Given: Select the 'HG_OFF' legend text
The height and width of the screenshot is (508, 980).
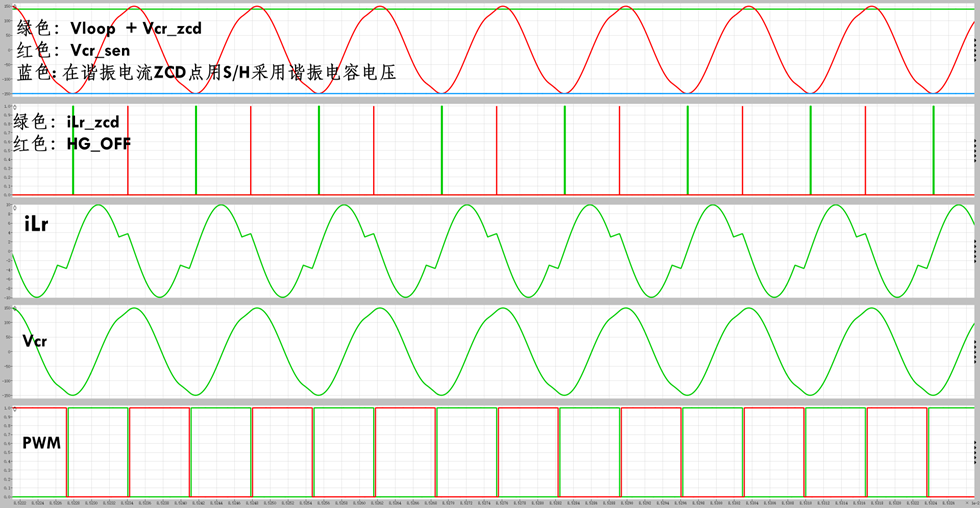Looking at the screenshot, I should point(99,144).
